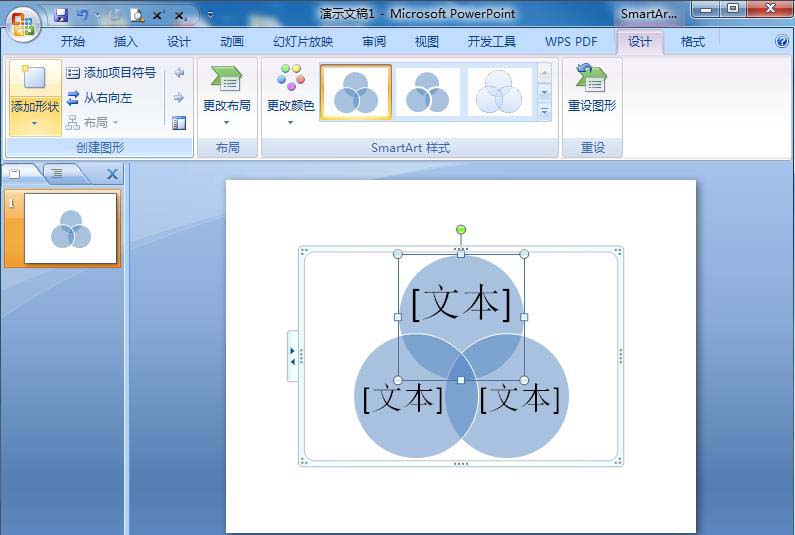Image resolution: width=795 pixels, height=535 pixels.
Task: Click the top-left corner handle of SmartArt frame
Action: click(303, 251)
